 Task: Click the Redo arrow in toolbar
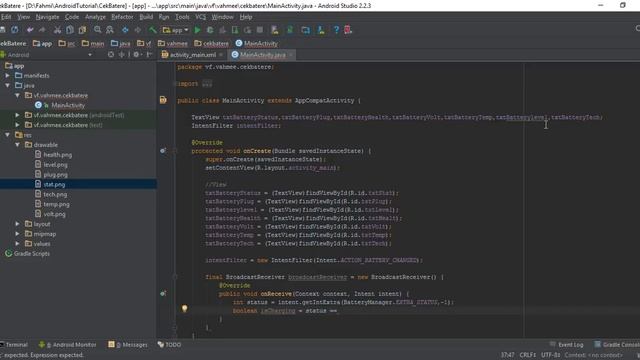pos(42,30)
